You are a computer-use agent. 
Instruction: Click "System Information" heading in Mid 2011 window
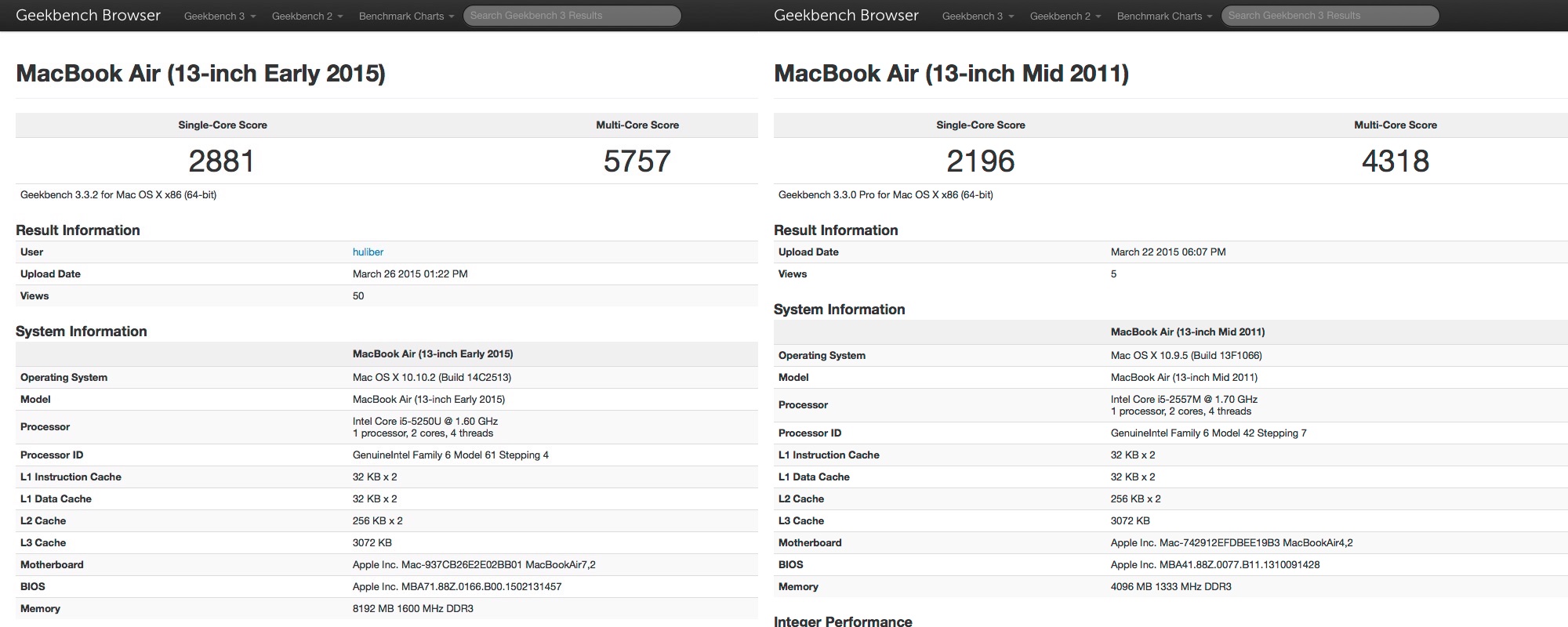pyautogui.click(x=840, y=309)
